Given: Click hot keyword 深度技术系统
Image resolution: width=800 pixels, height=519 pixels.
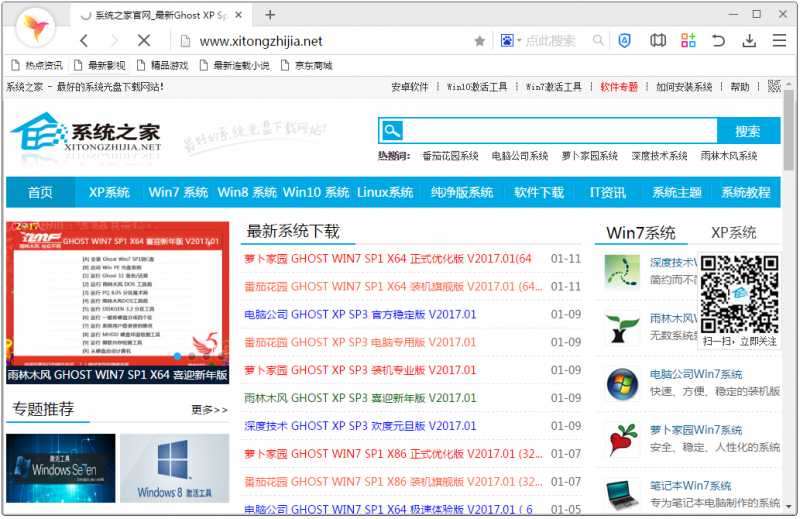Looking at the screenshot, I should [x=659, y=156].
